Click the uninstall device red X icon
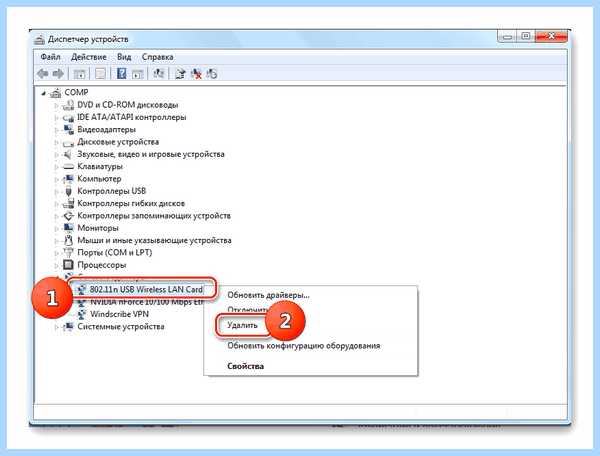The image size is (600, 456). click(196, 74)
